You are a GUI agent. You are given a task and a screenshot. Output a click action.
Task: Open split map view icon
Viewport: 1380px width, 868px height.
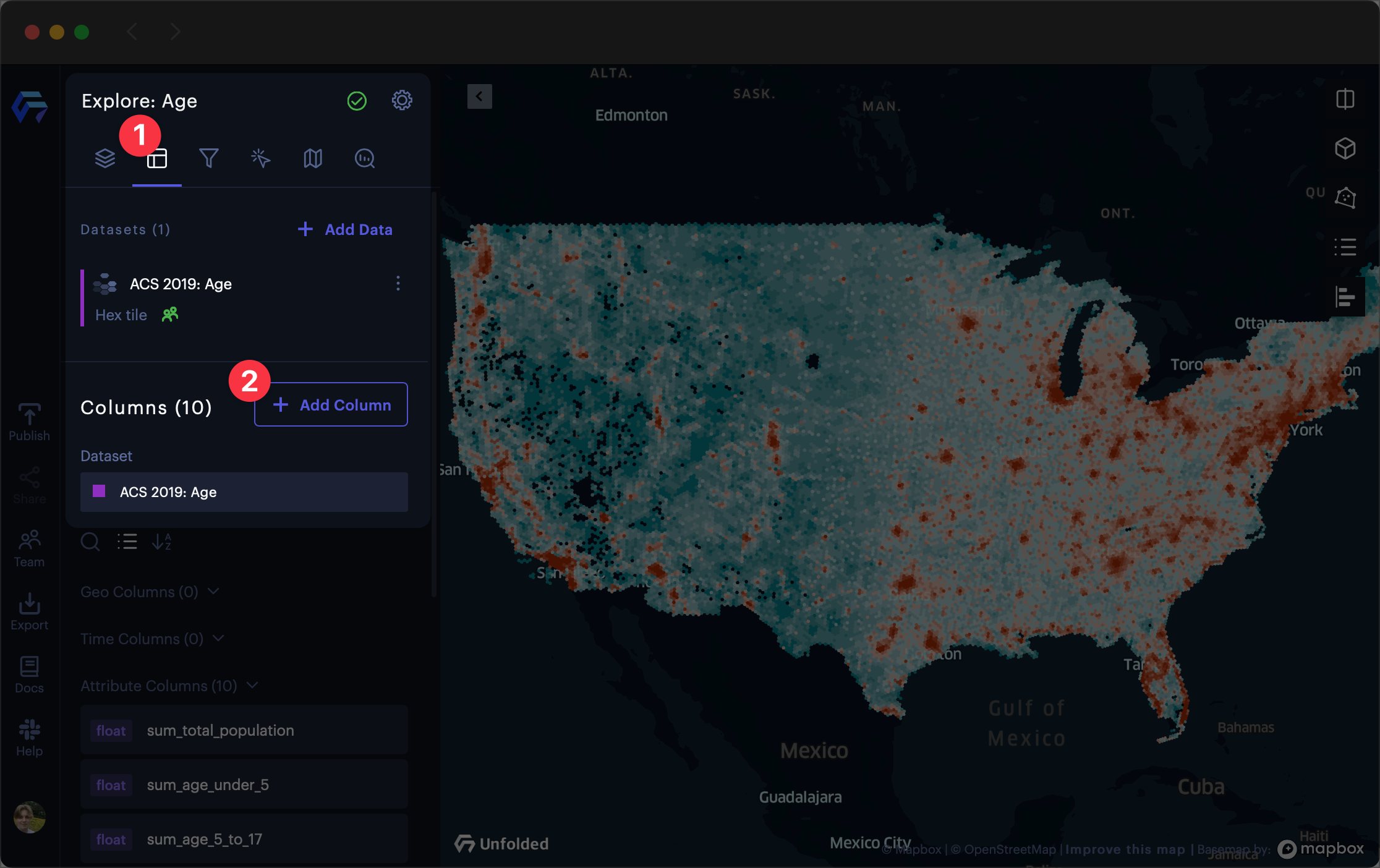[1345, 99]
